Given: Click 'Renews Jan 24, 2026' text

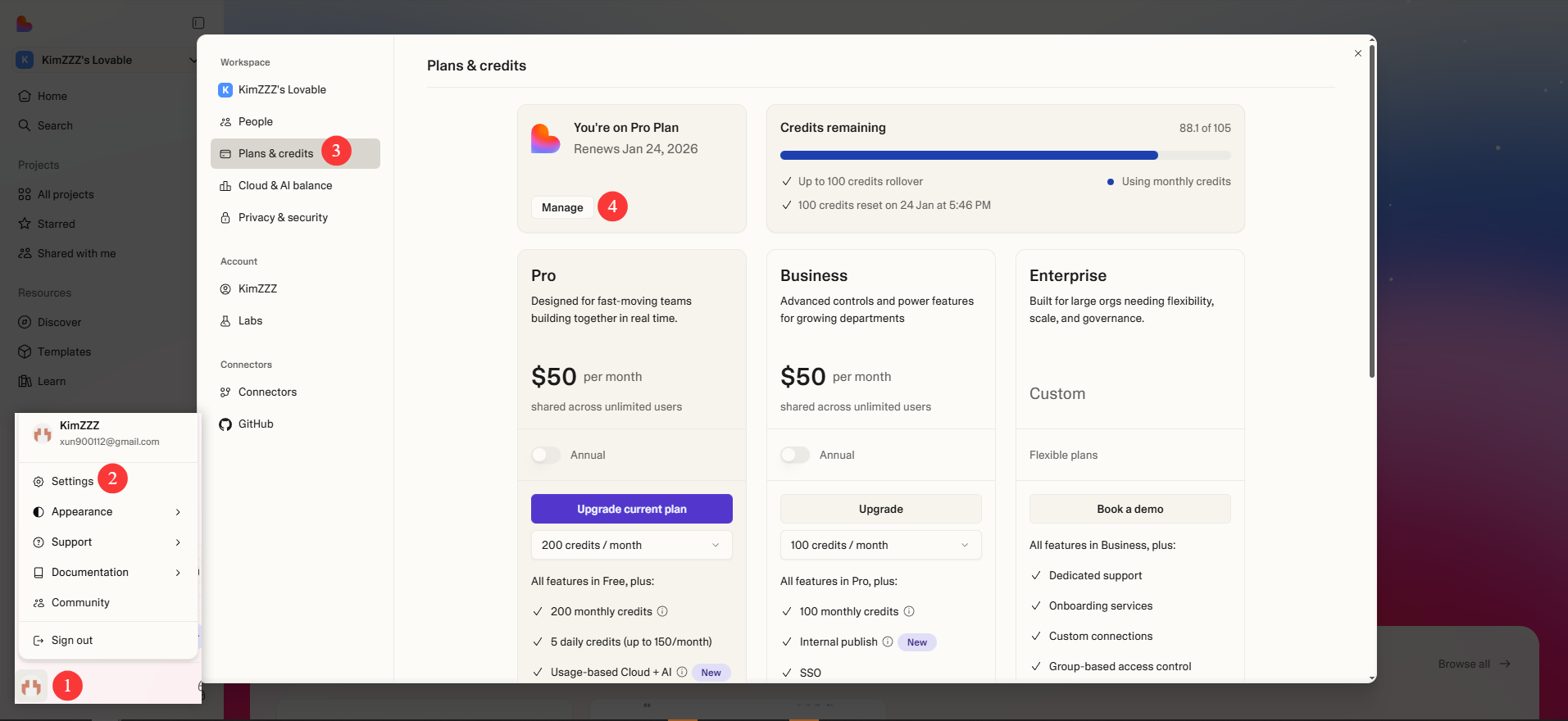Looking at the screenshot, I should click(636, 148).
